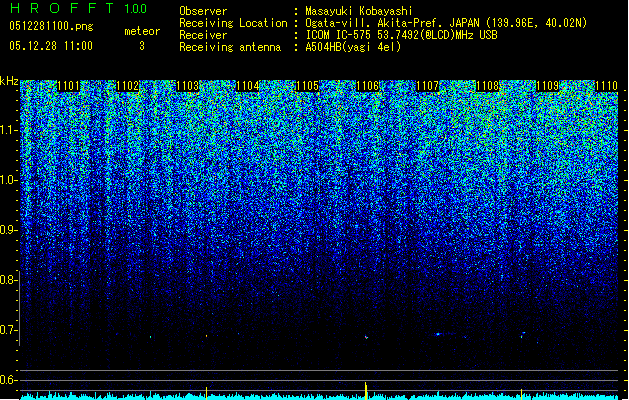Click the 1102 time marker

[128, 86]
